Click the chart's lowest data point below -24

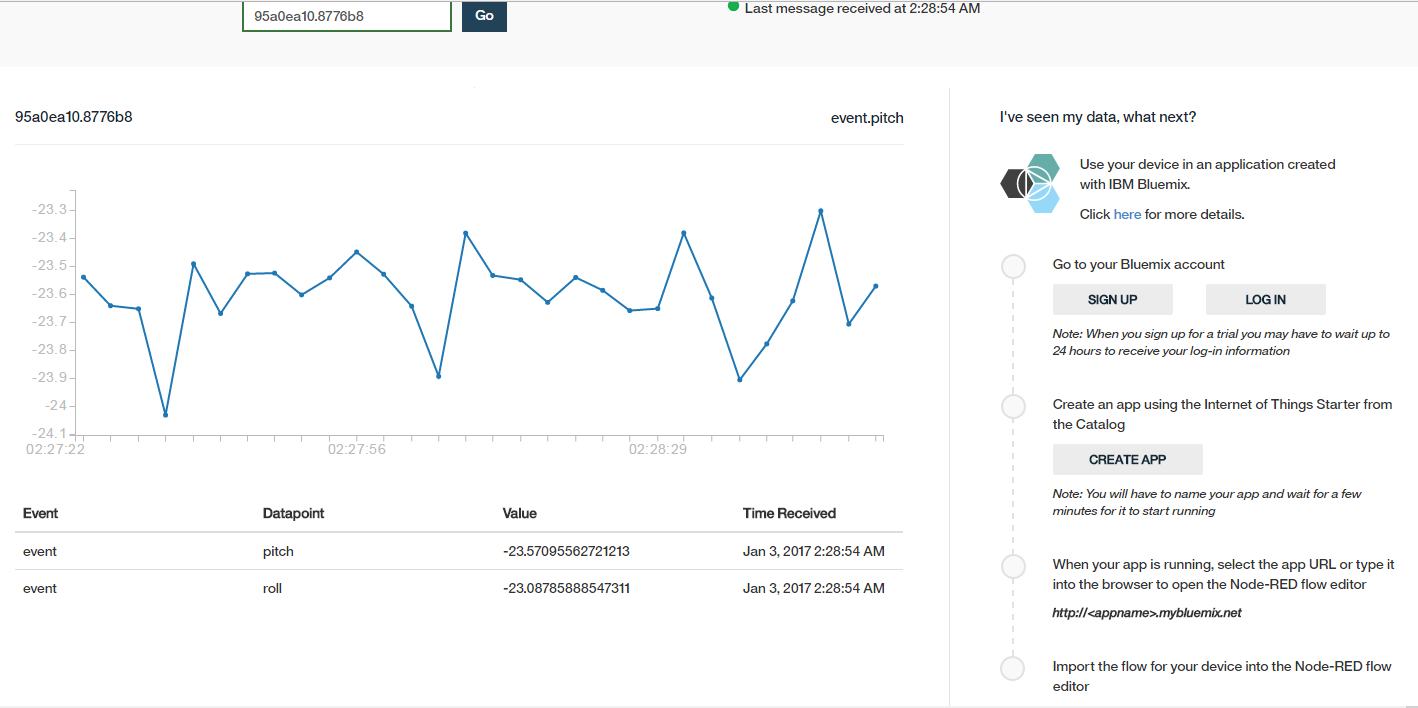coord(165,414)
